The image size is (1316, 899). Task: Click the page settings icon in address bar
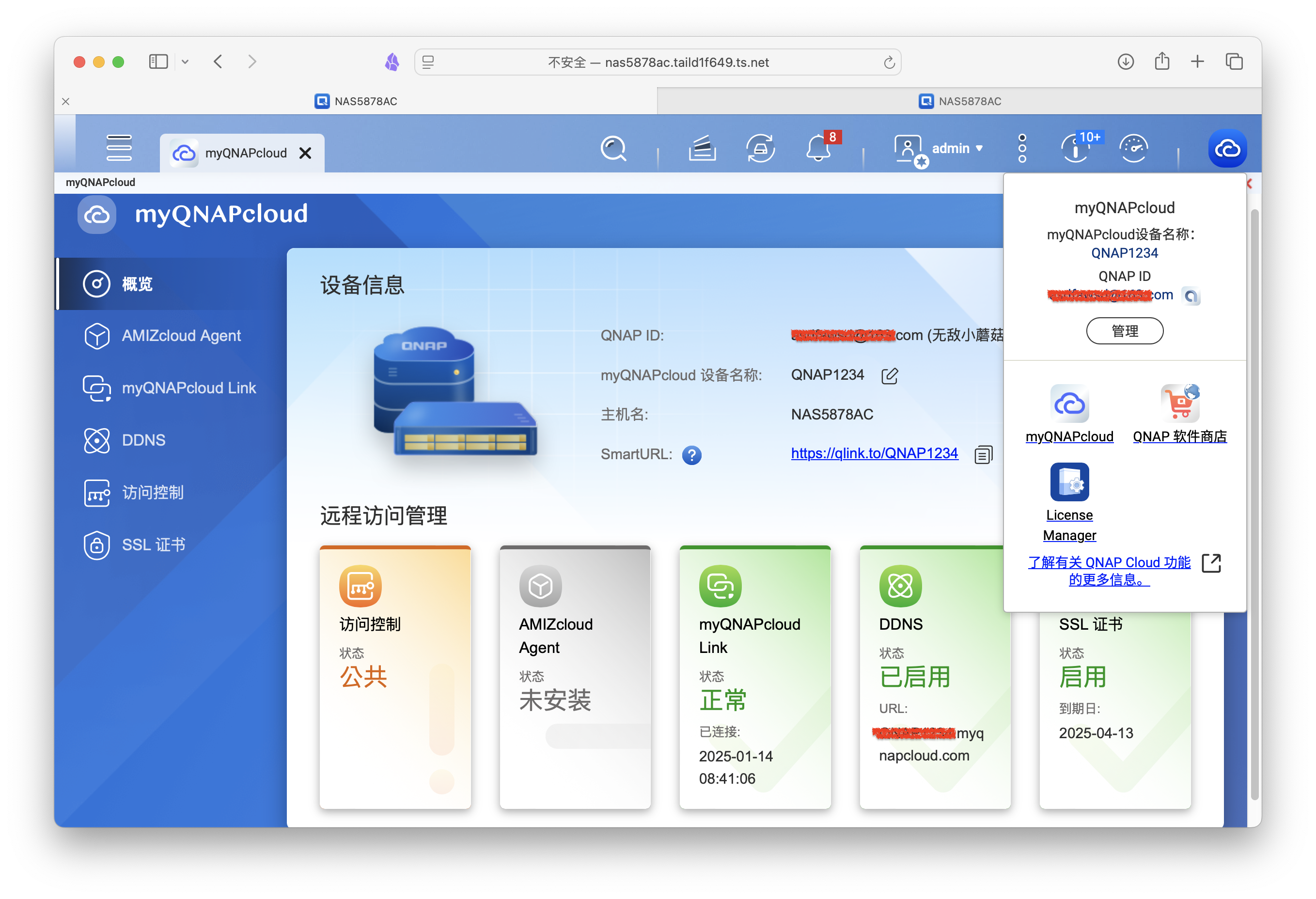point(428,62)
